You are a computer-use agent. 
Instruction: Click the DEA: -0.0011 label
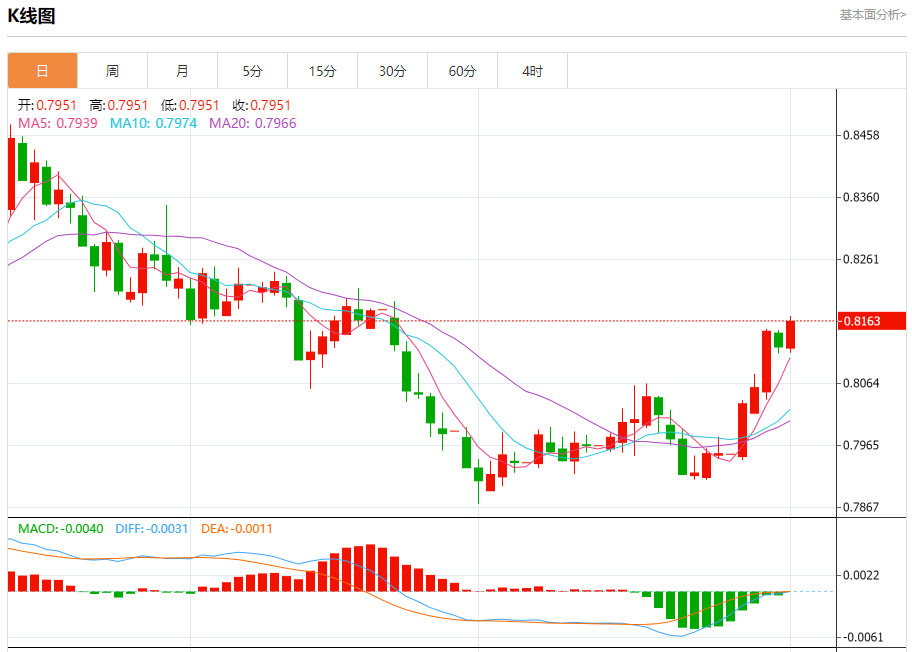click(x=237, y=529)
